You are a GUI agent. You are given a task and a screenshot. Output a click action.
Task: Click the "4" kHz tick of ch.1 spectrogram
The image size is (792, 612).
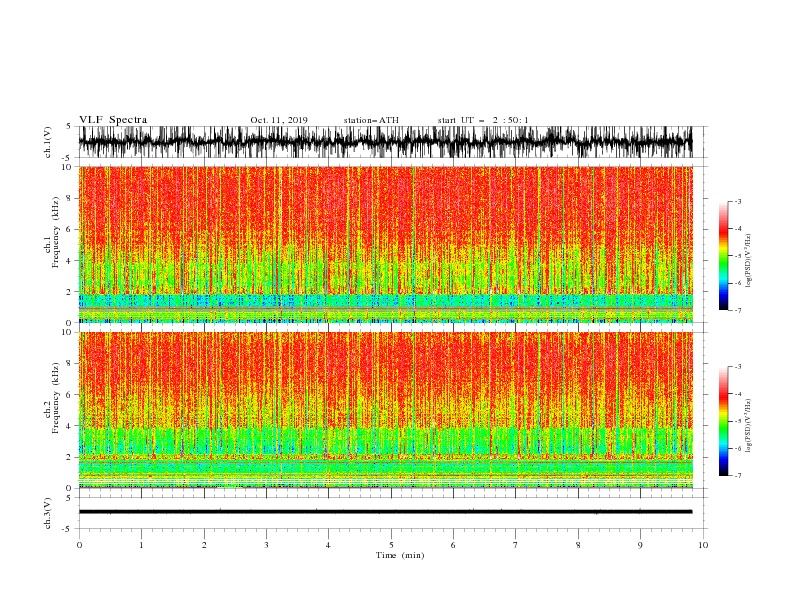point(70,261)
